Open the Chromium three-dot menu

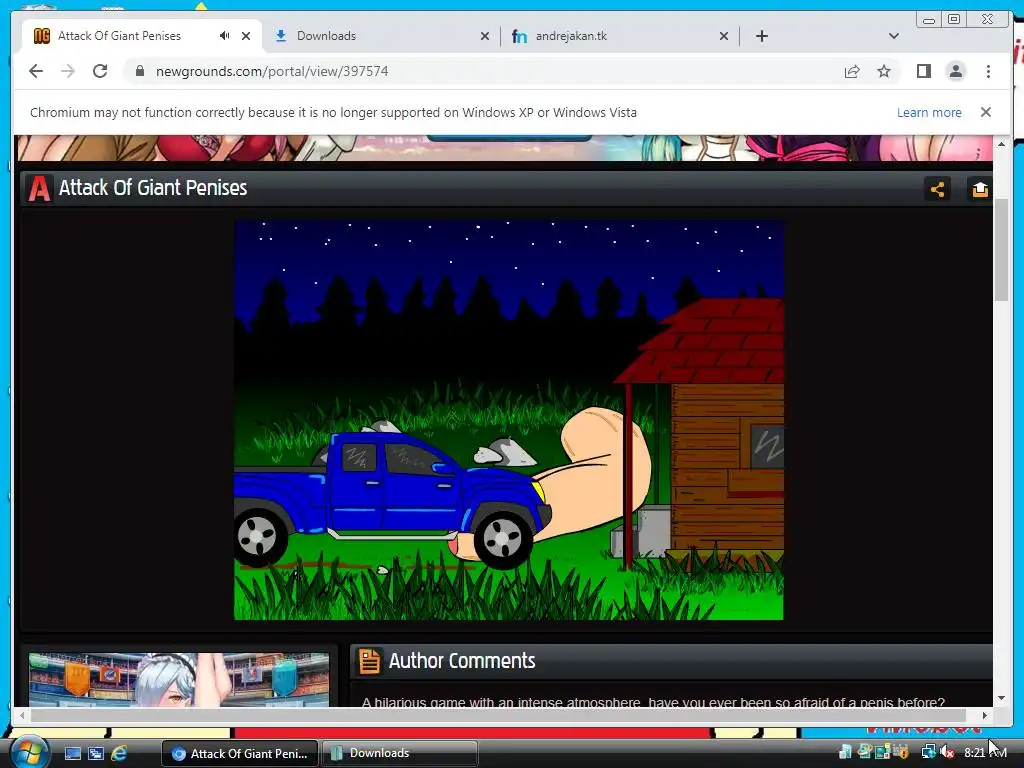pyautogui.click(x=988, y=71)
